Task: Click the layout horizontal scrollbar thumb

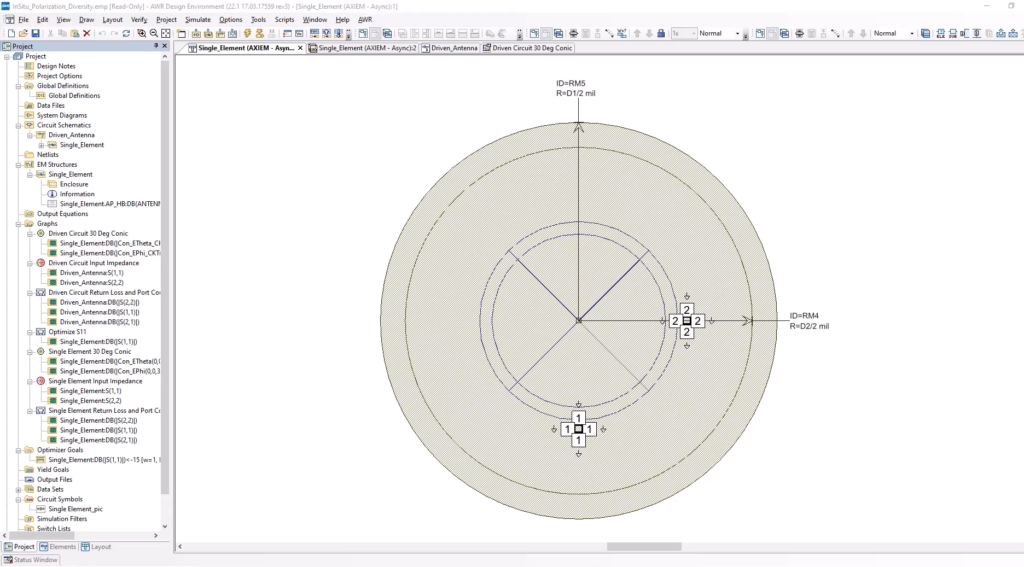Action: 644,547
